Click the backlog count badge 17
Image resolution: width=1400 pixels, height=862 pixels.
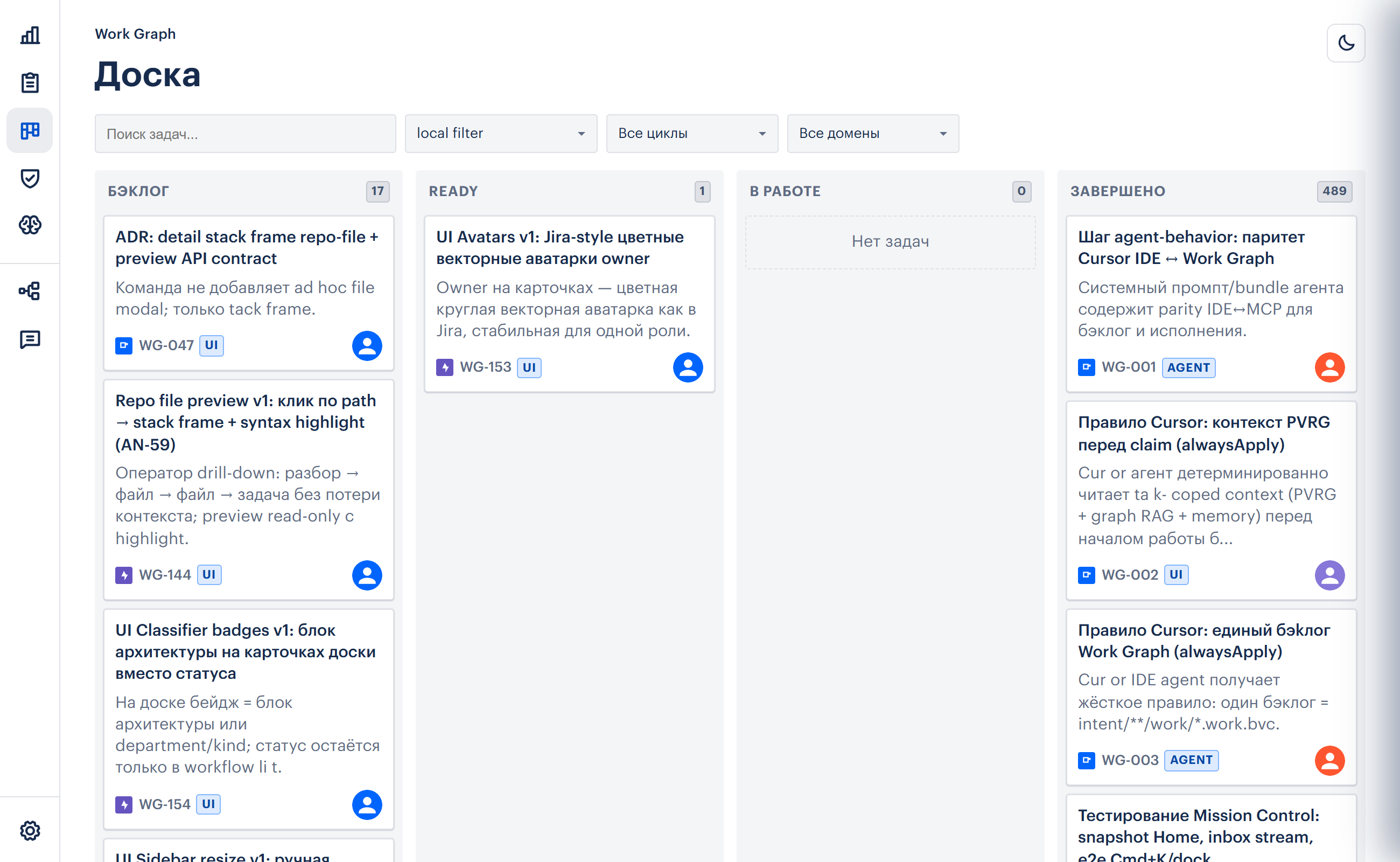[x=378, y=192]
